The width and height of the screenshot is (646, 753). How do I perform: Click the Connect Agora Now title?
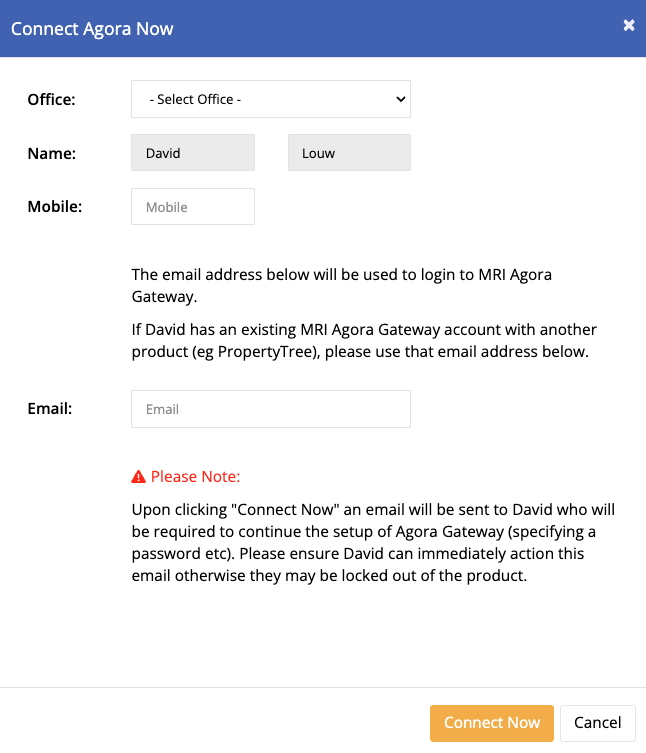point(92,29)
